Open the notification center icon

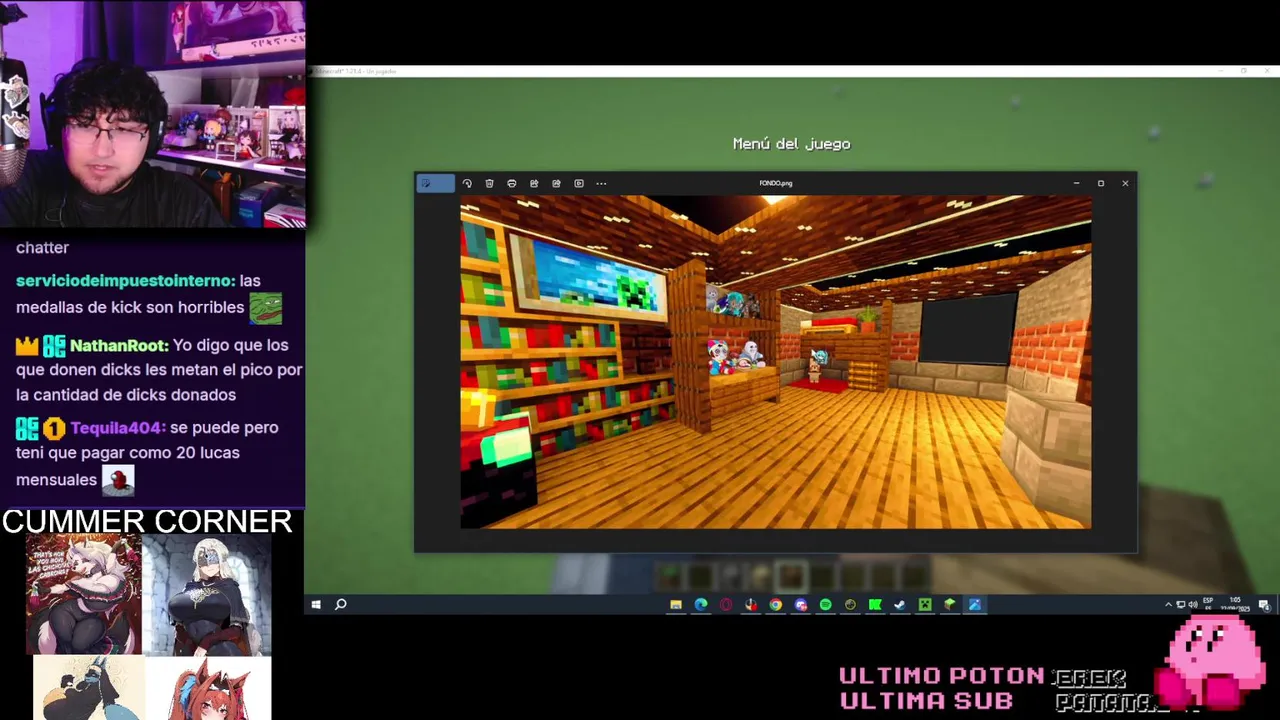click(x=1264, y=604)
